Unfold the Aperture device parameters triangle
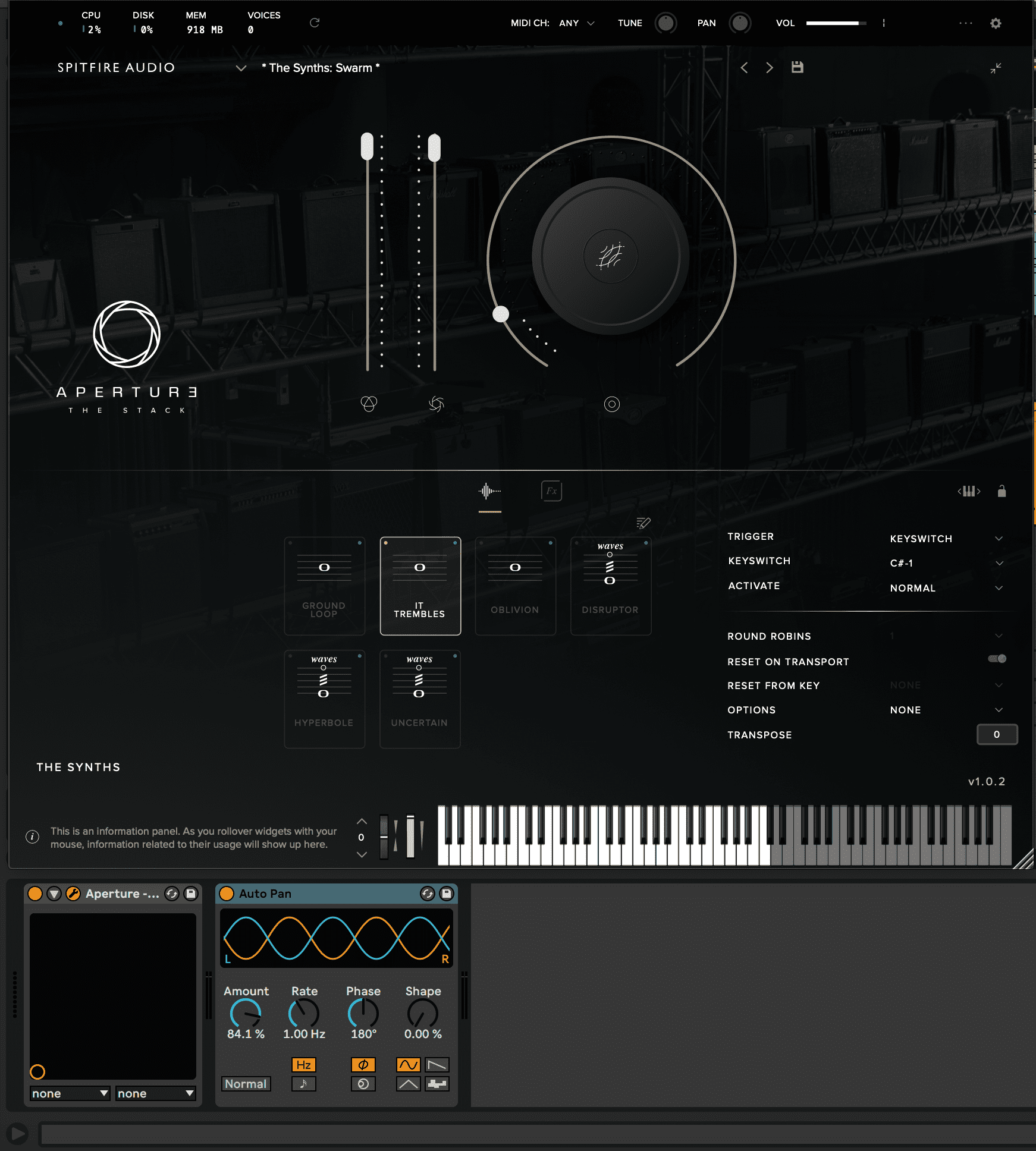Image resolution: width=1036 pixels, height=1151 pixels. tap(54, 894)
